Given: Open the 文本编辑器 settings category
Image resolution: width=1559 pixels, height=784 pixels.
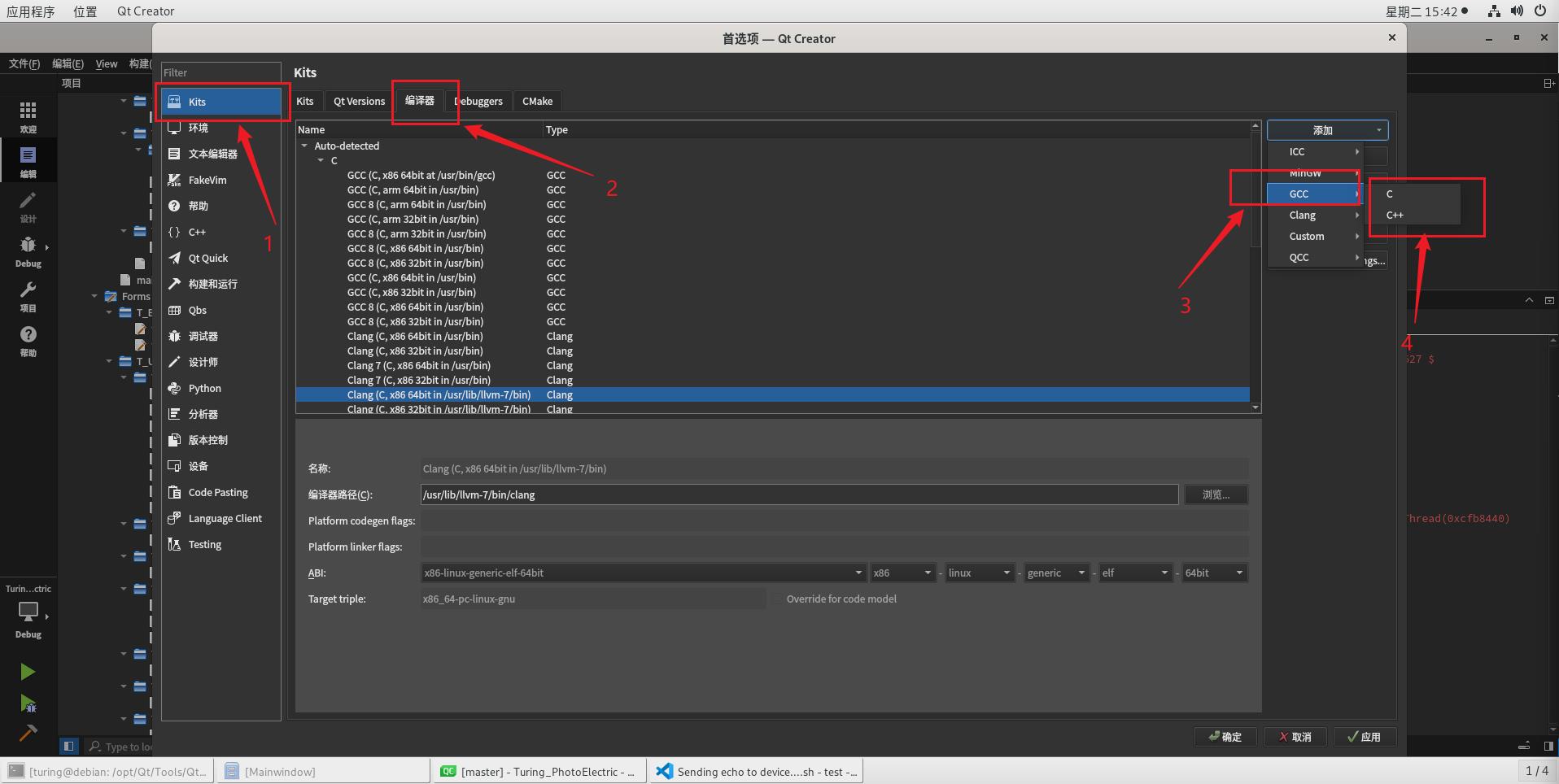Looking at the screenshot, I should [221, 154].
